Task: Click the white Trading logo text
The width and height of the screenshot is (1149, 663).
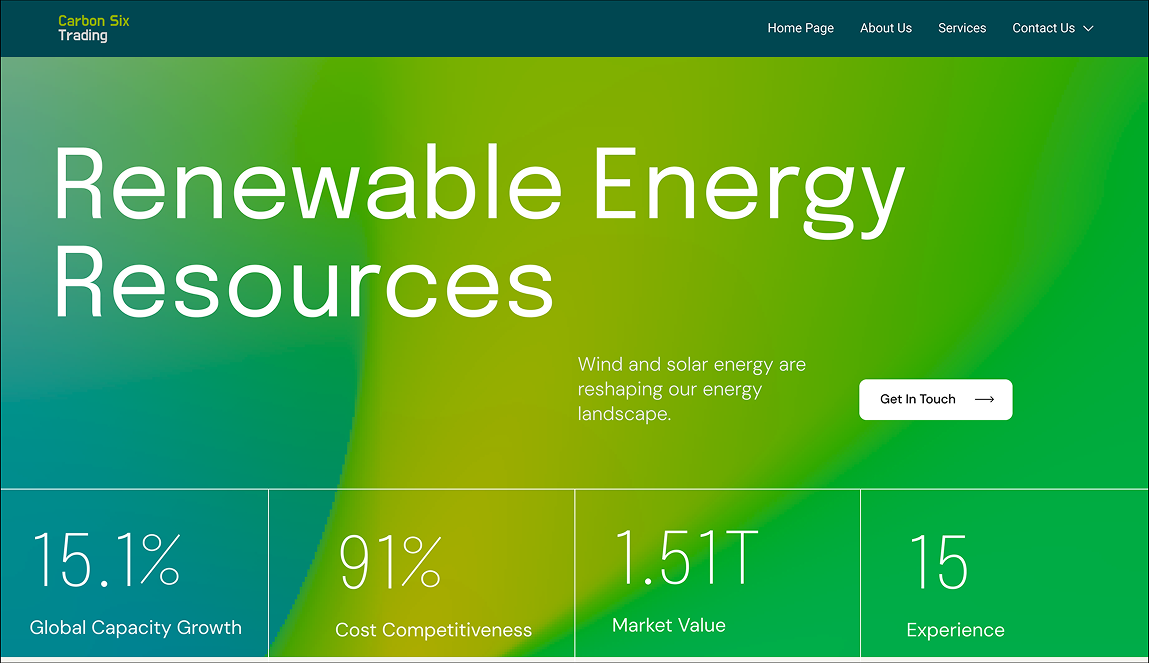Action: (x=82, y=36)
